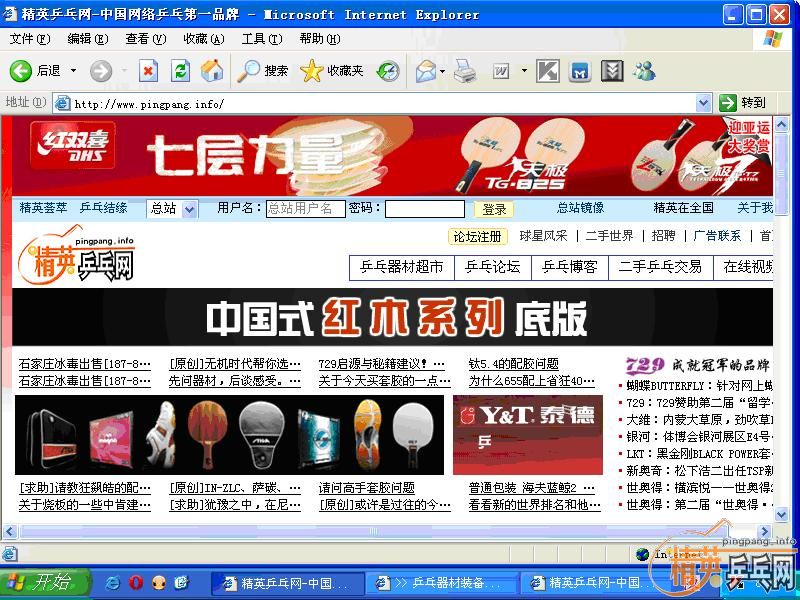Click the Edit with Word icon
This screenshot has height=600, width=800.
(502, 71)
